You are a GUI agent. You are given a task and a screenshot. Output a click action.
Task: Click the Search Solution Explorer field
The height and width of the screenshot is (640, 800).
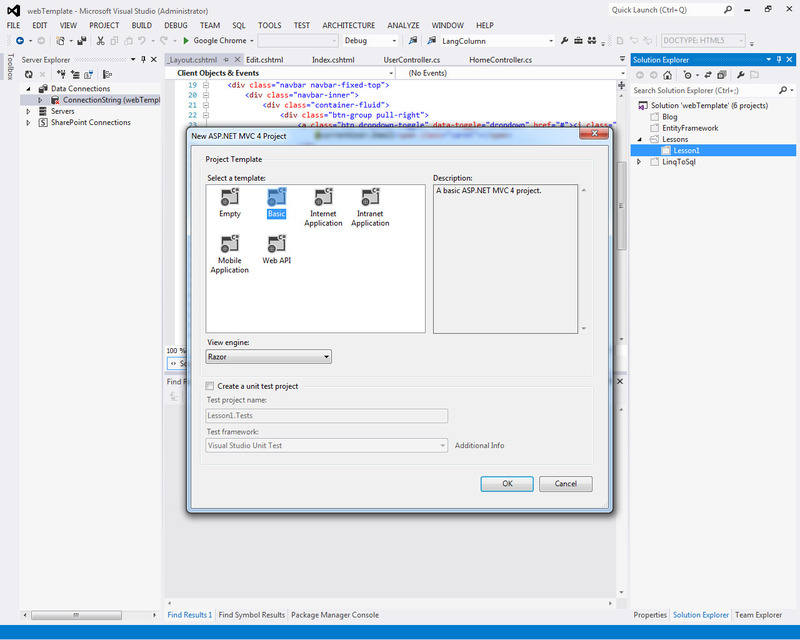(x=704, y=90)
